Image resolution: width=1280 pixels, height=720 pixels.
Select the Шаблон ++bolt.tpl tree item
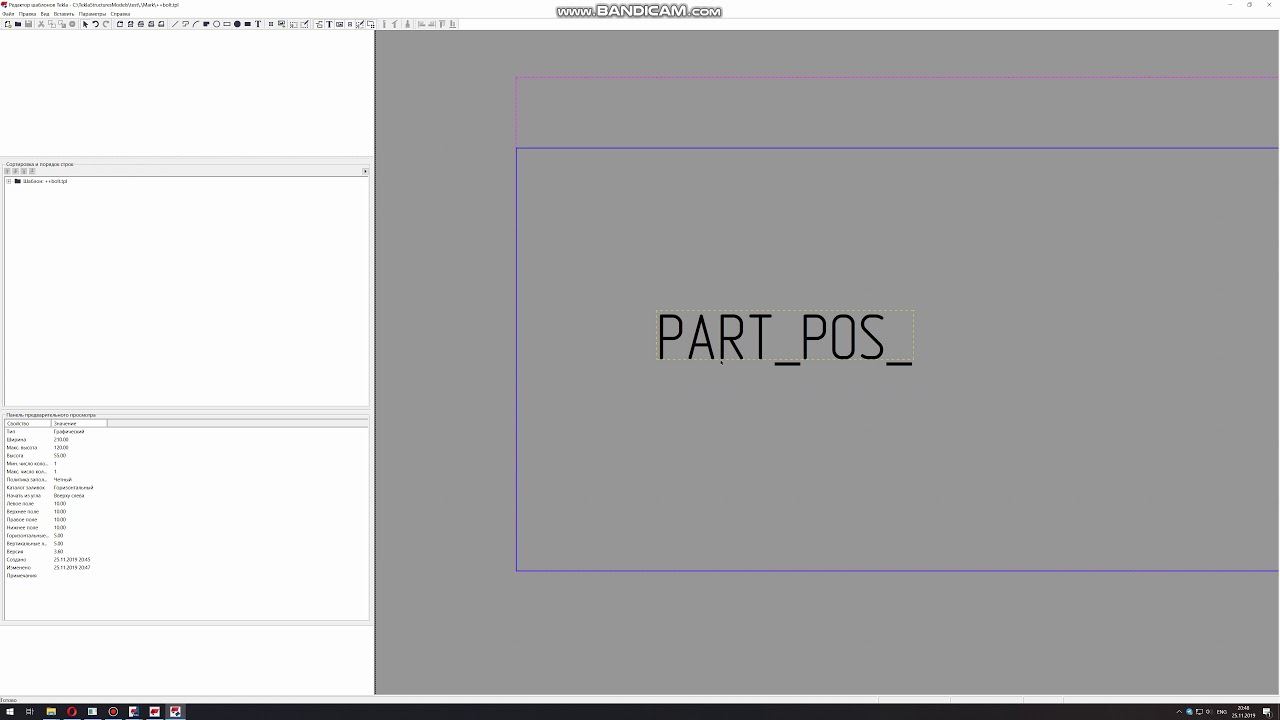pos(45,181)
